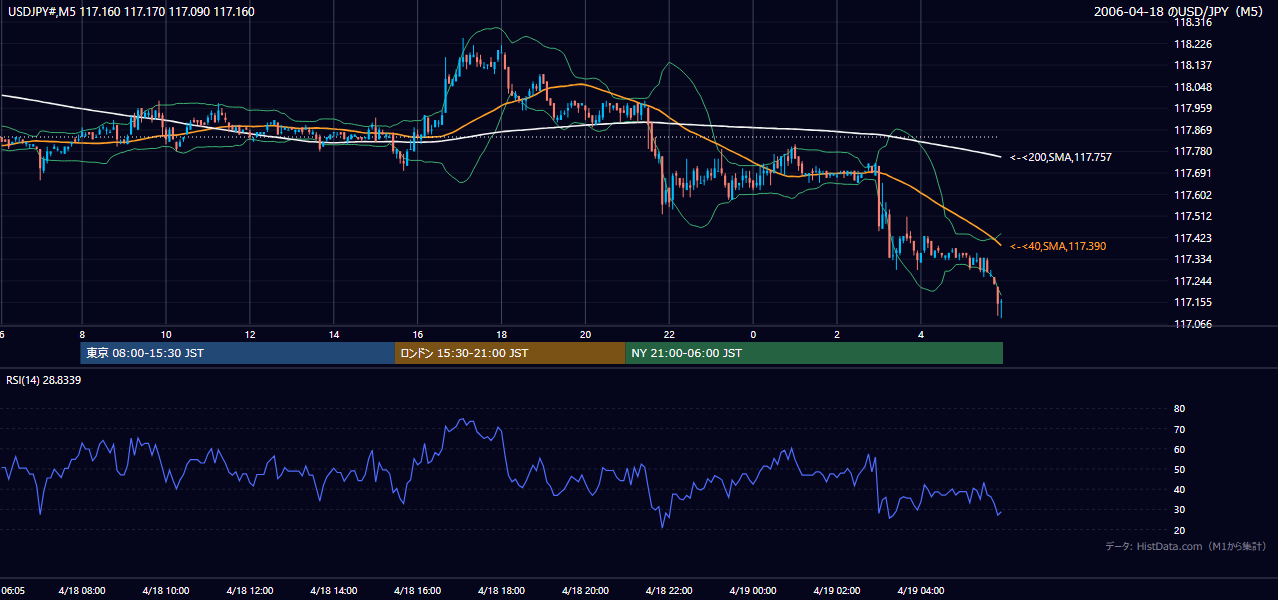Click RSI scale value 20
Screen dimensions: 1278x600
1179,530
